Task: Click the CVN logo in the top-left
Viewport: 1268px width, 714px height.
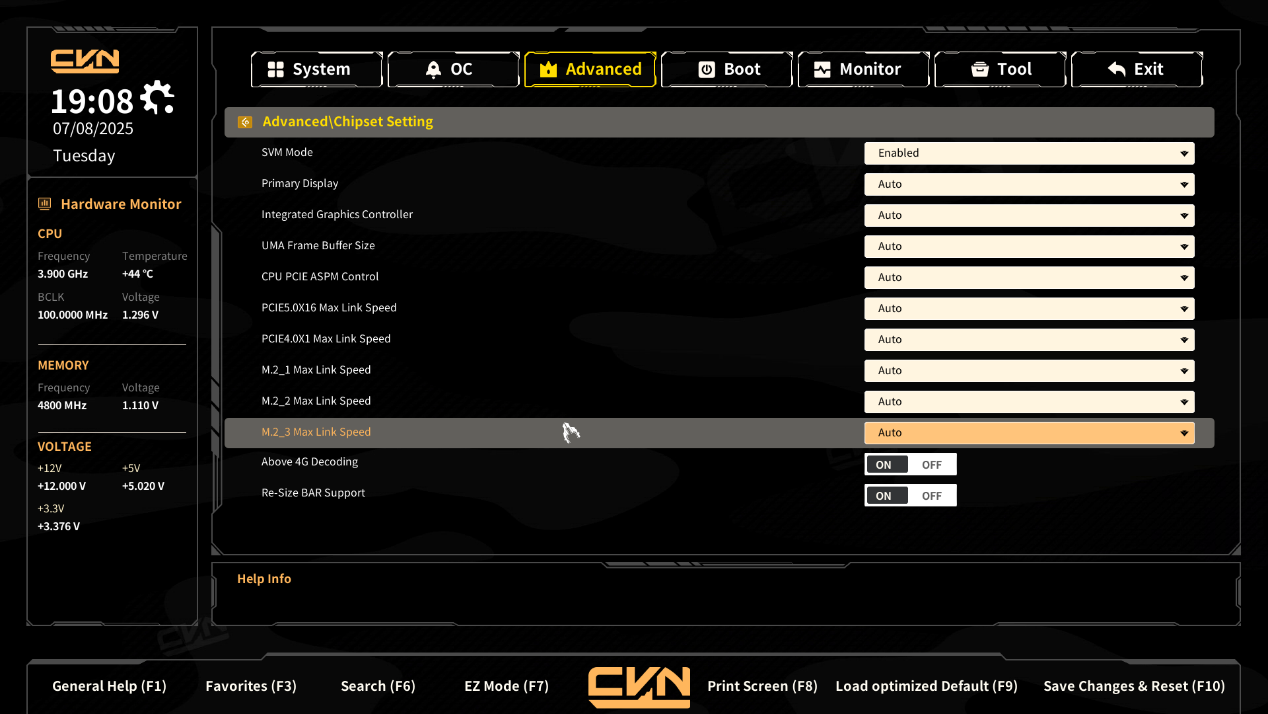Action: click(x=85, y=62)
